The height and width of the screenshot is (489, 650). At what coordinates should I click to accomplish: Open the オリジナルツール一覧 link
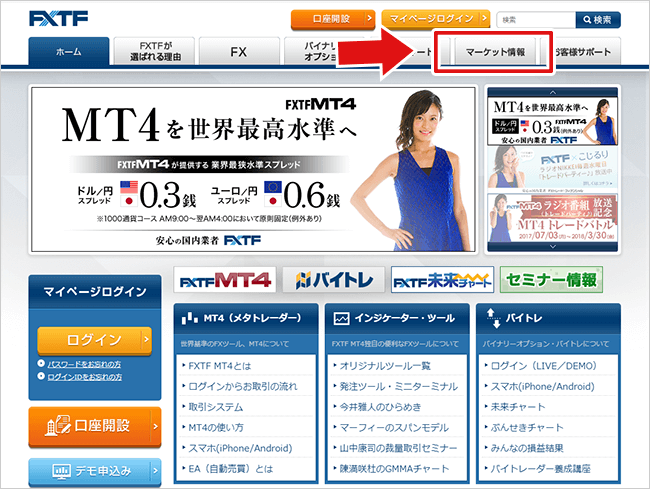(385, 366)
